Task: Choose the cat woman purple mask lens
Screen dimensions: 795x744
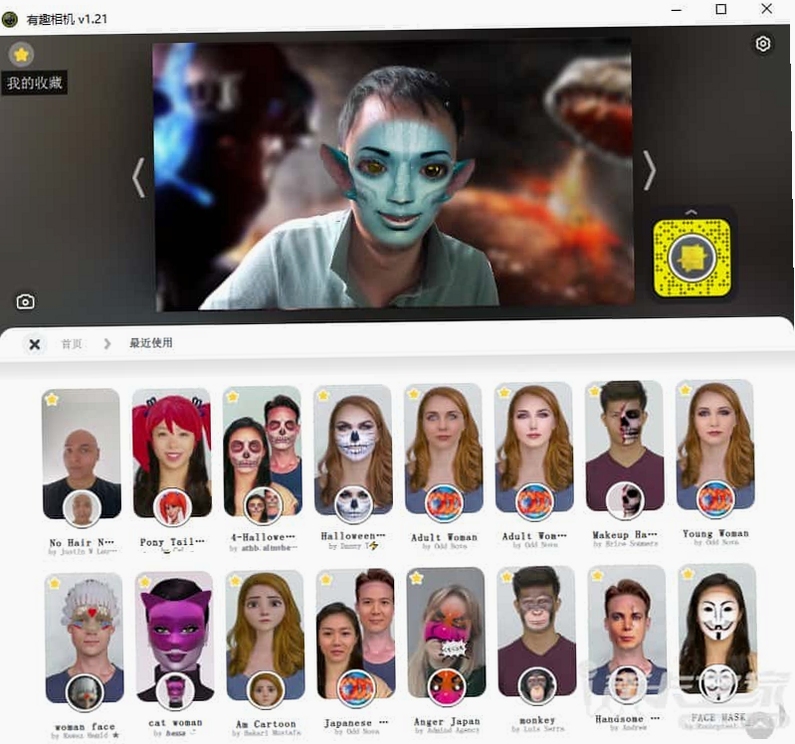Action: point(175,636)
